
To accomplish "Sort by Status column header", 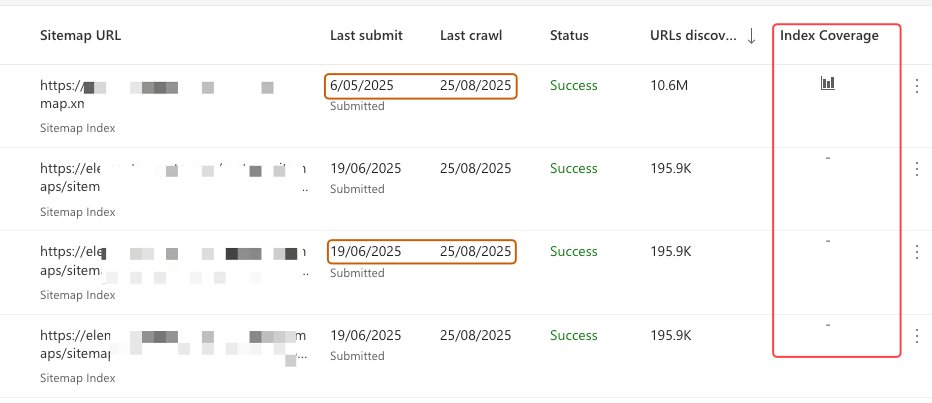I will pos(569,36).
